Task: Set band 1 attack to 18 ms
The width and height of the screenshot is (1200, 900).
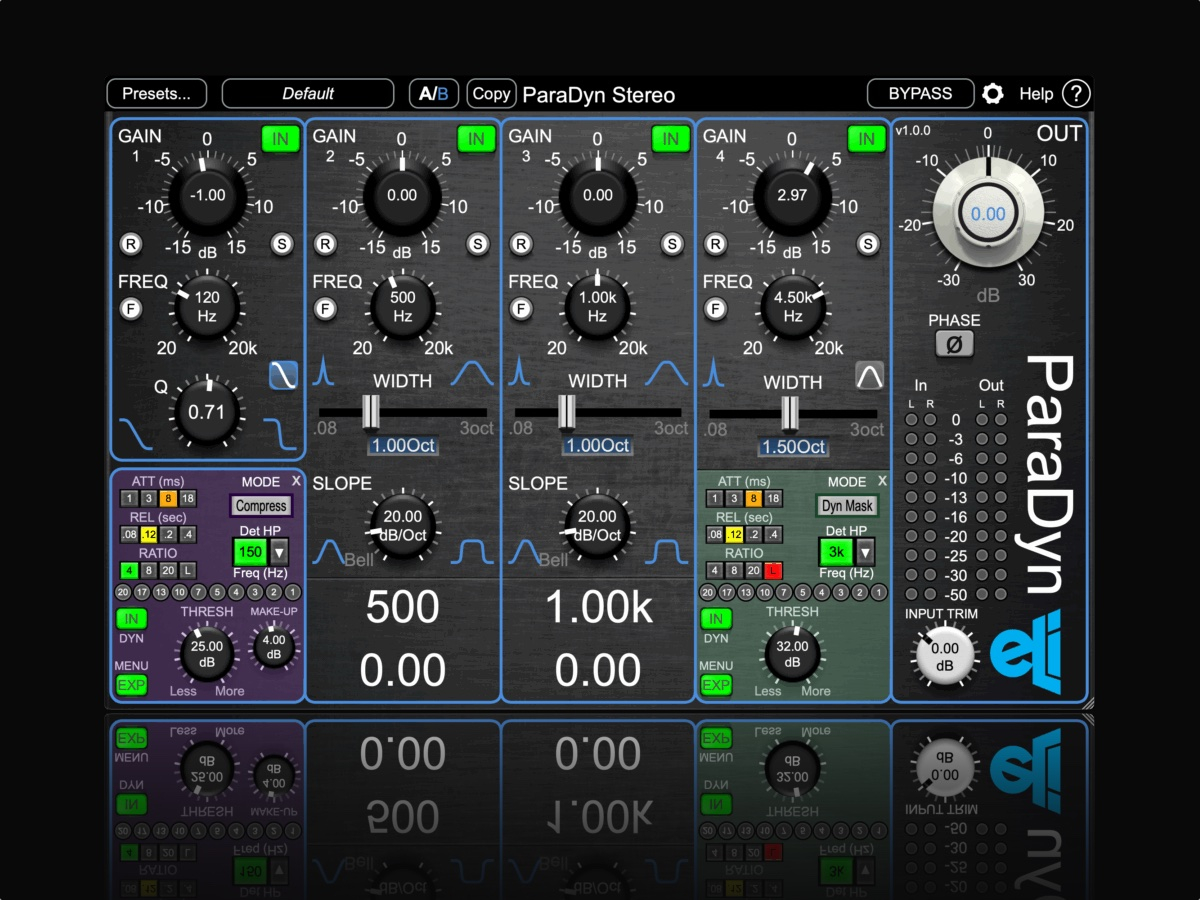Action: click(188, 498)
